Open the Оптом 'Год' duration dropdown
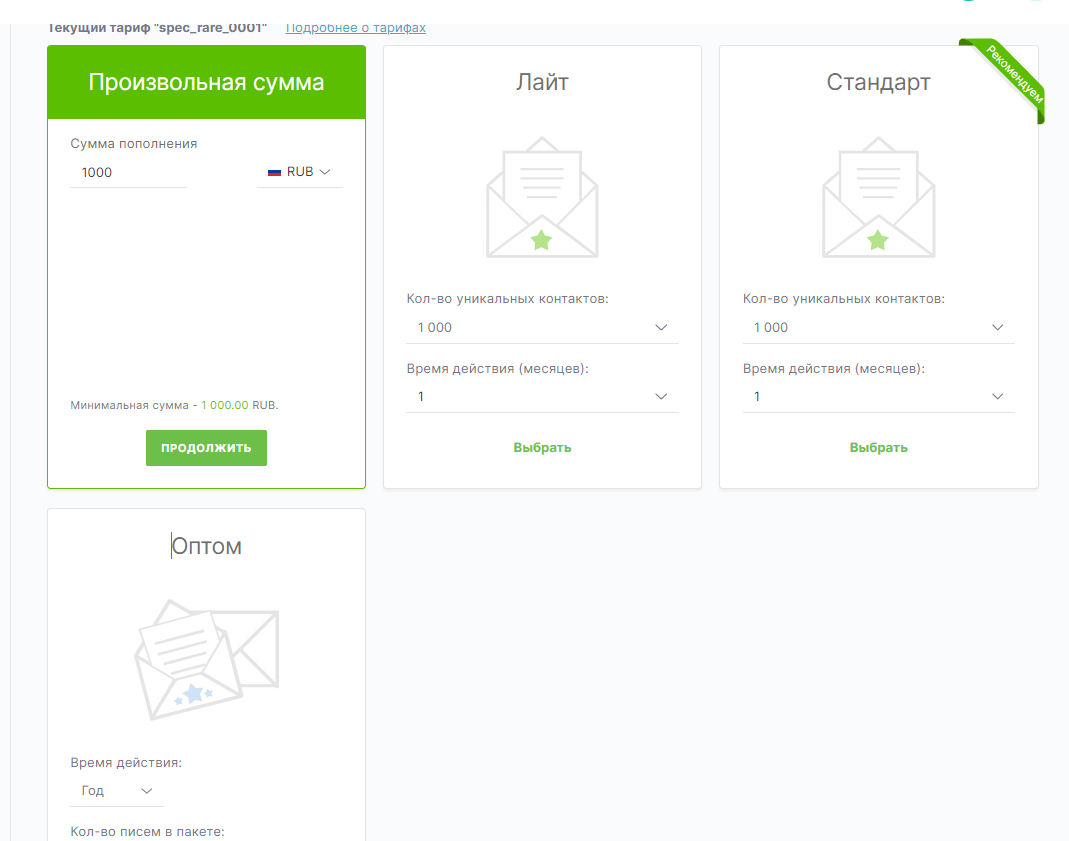This screenshot has height=841, width=1069. pyautogui.click(x=117, y=791)
